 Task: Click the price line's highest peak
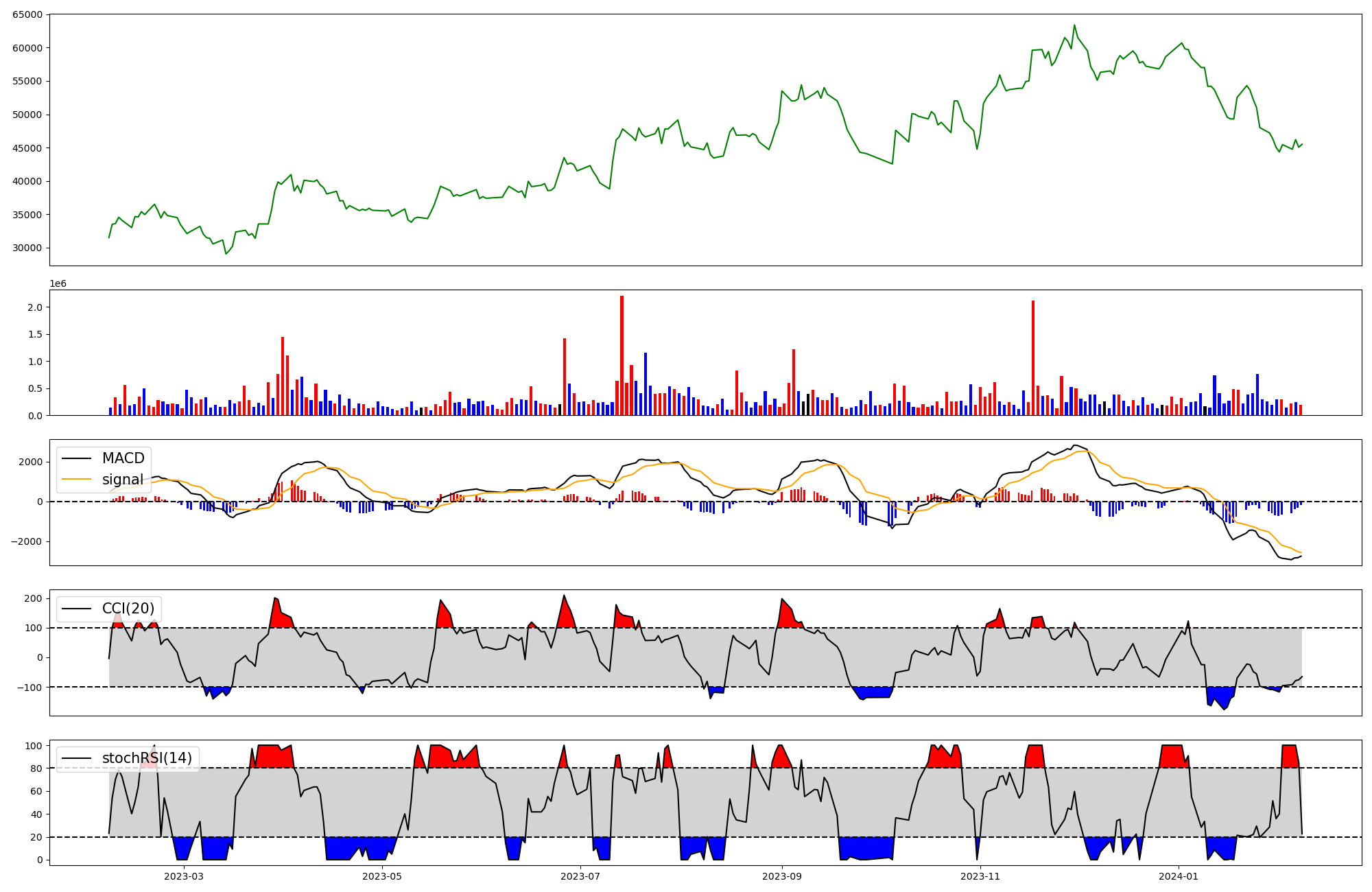click(x=1074, y=25)
